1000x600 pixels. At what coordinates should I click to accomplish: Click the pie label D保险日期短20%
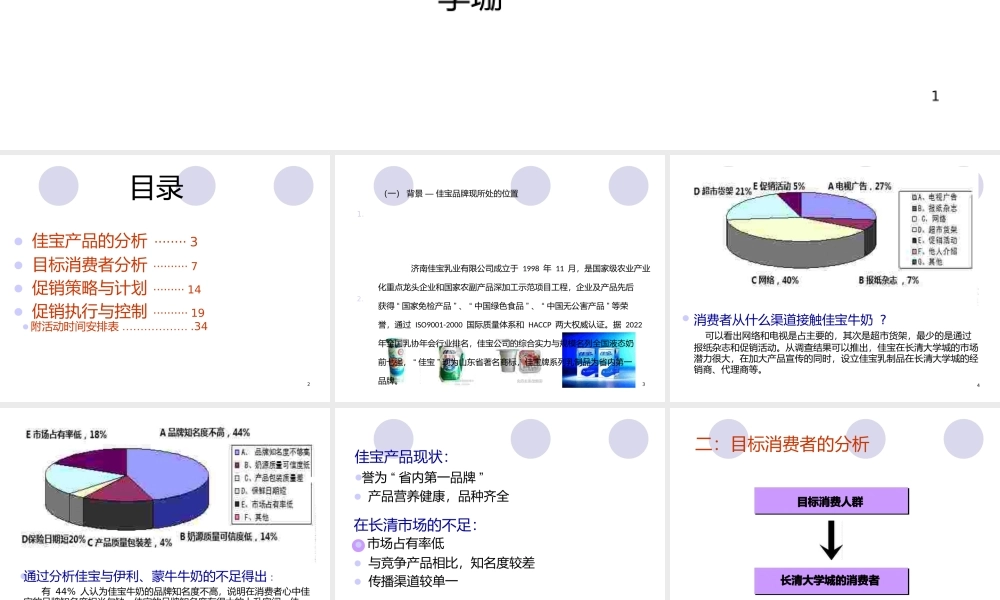[54, 539]
